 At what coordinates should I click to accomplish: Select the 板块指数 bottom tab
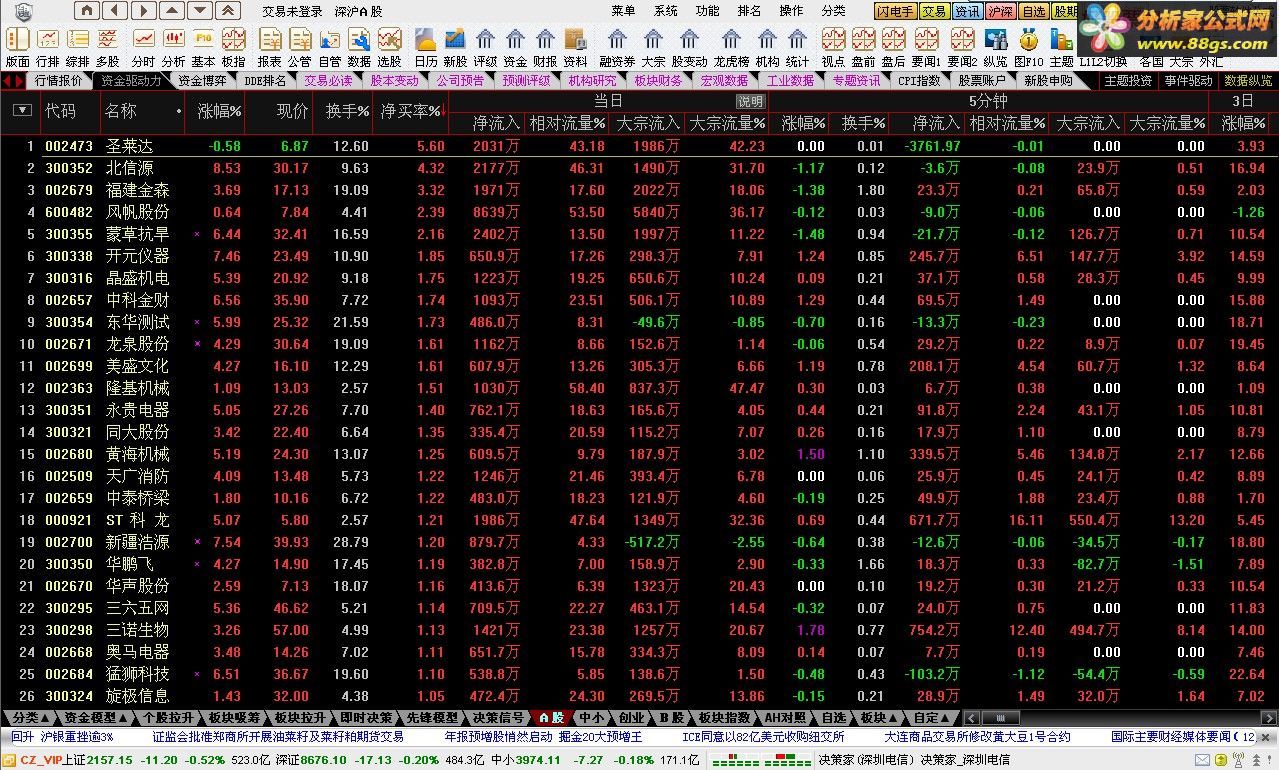pyautogui.click(x=725, y=718)
